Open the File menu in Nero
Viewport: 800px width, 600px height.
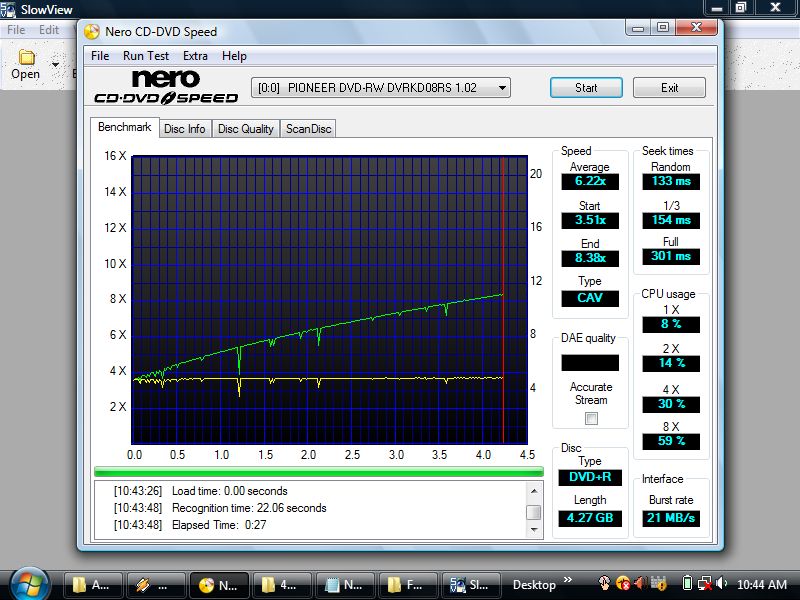pos(100,56)
